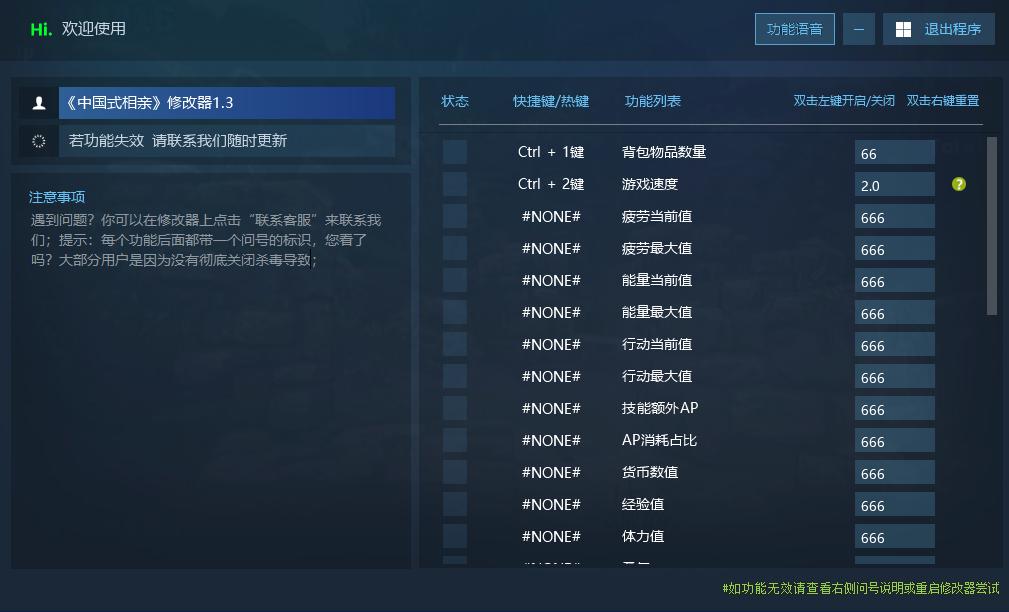1009x612 pixels.
Task: Enable the 行动当前值 status box
Action: coord(455,344)
